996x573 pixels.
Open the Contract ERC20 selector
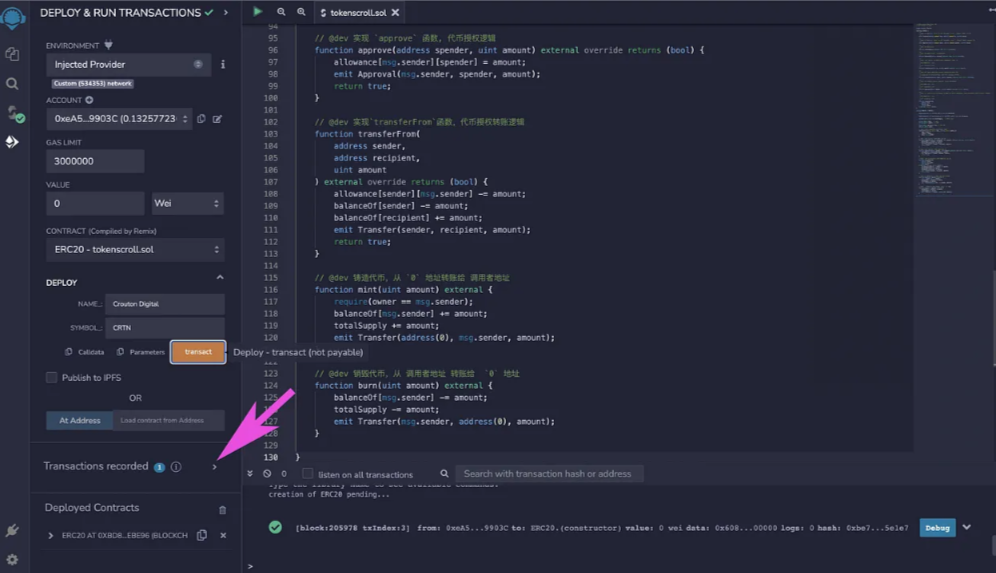[x=135, y=250]
